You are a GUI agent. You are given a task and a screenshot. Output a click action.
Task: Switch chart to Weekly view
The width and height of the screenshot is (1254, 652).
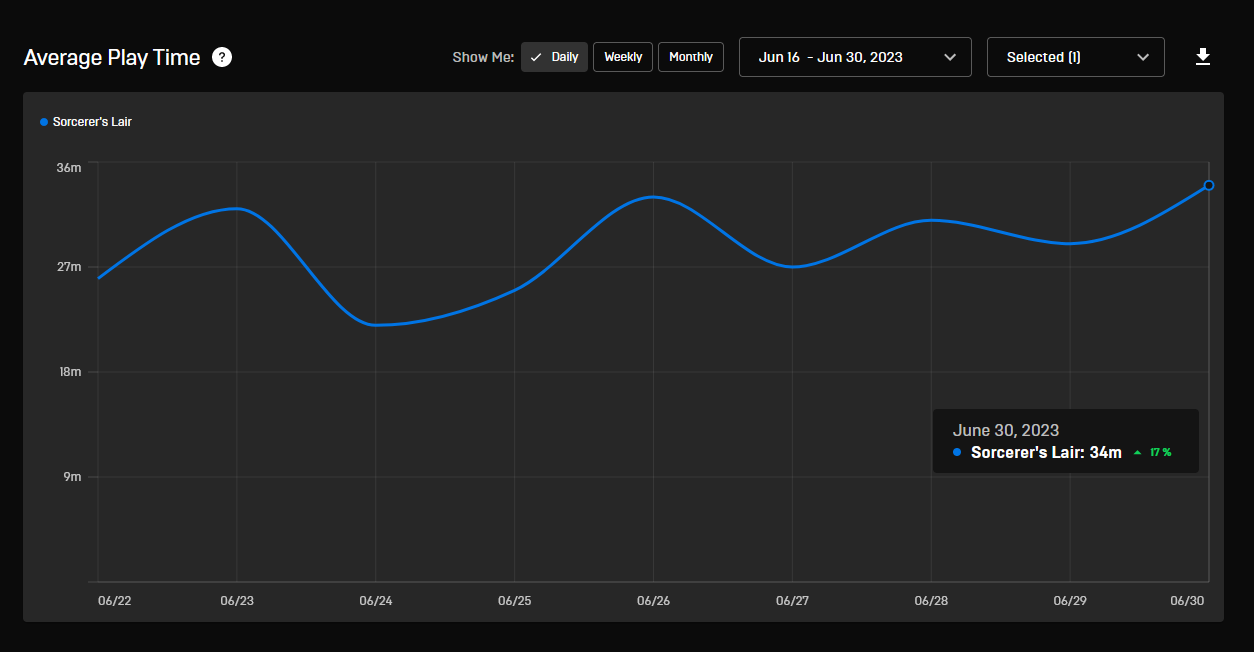(x=623, y=57)
